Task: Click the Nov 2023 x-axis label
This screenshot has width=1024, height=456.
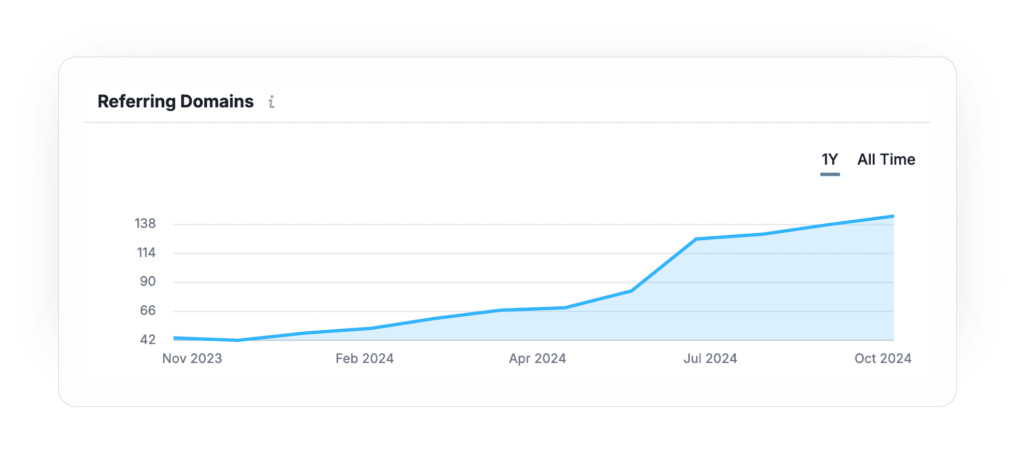Action: pos(192,359)
